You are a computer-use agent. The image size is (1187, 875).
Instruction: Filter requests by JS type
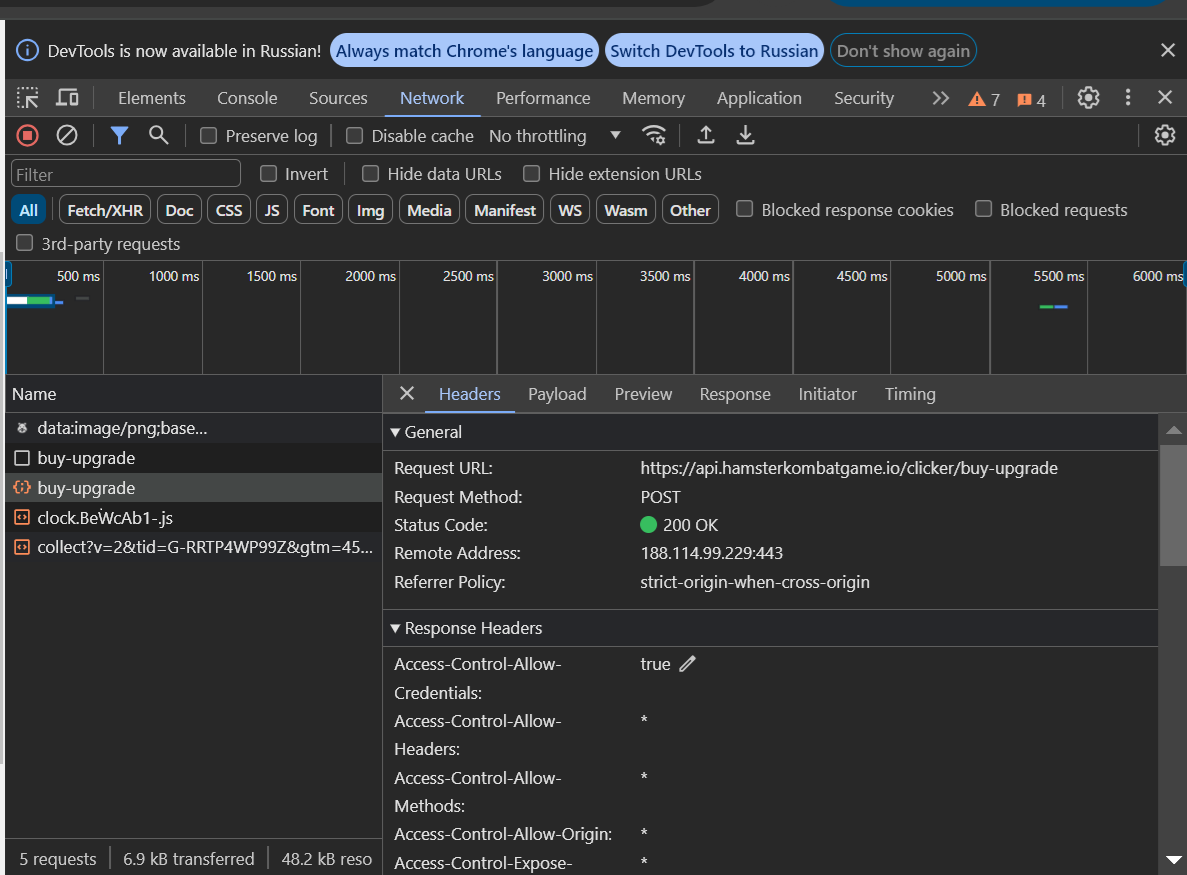(x=272, y=210)
